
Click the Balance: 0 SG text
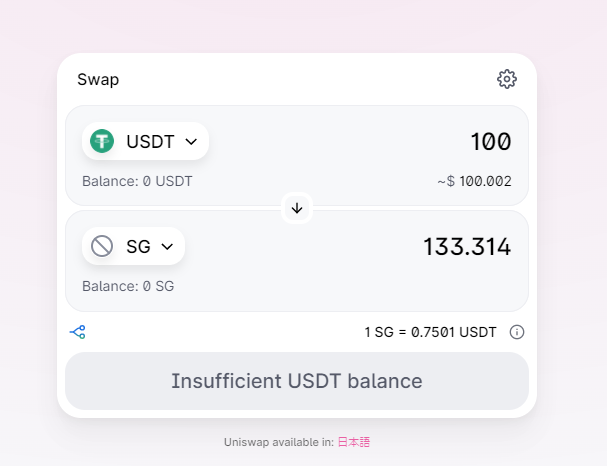128,286
